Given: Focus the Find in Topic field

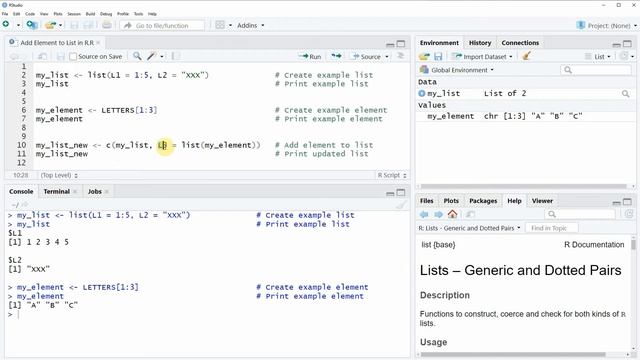Looking at the screenshot, I should [x=552, y=228].
